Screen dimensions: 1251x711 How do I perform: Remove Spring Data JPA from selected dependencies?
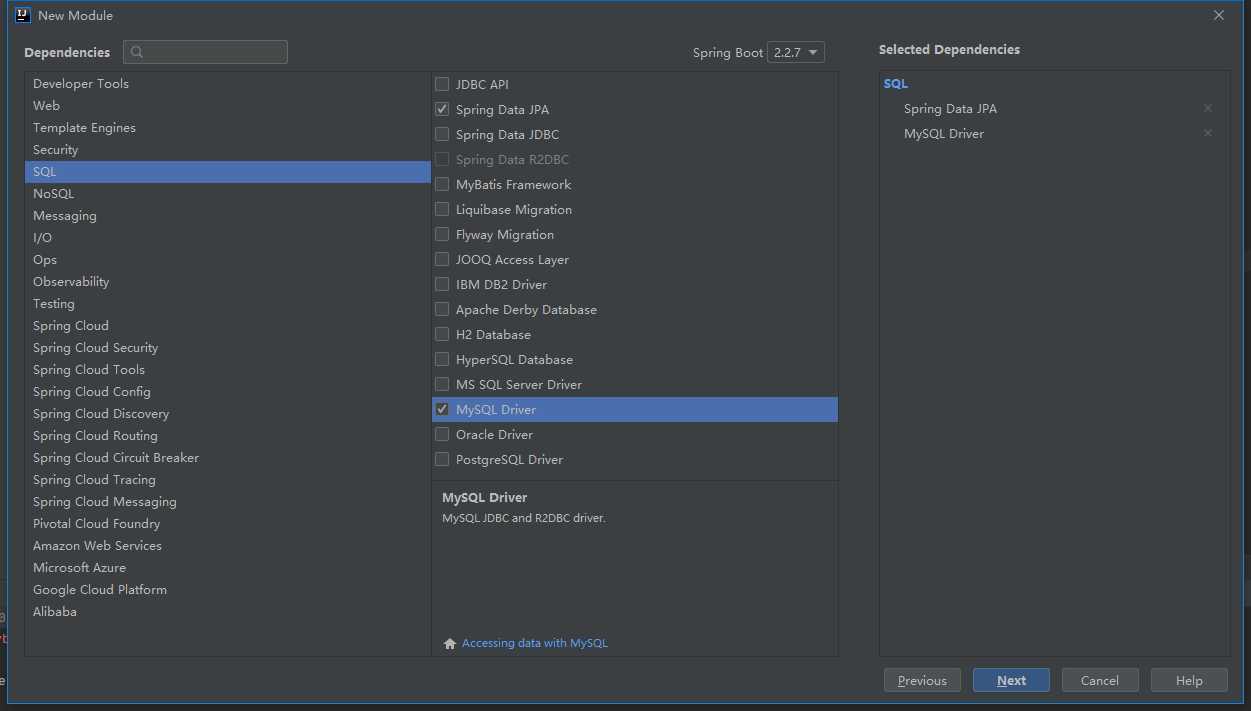pyautogui.click(x=1208, y=108)
